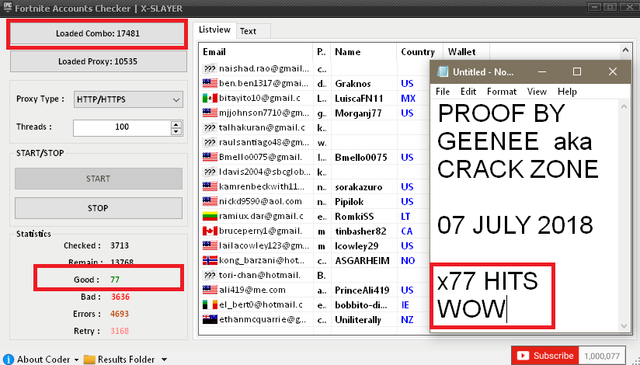
Task: Click the Checked count value 3713
Action: point(119,246)
